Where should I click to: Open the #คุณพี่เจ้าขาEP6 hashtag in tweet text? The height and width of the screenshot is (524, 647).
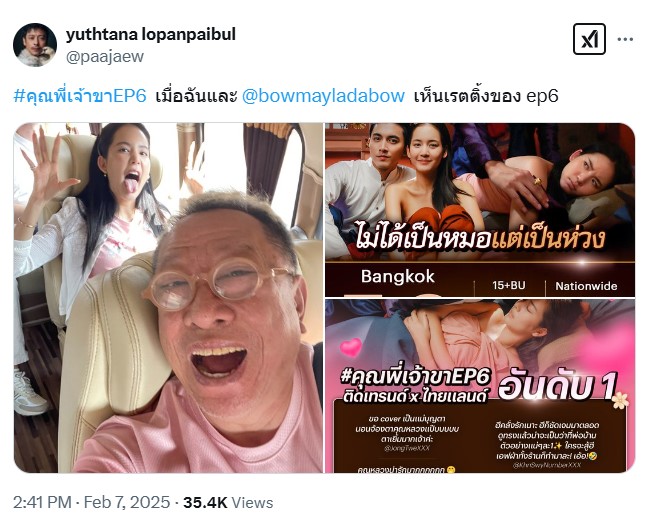click(x=80, y=96)
